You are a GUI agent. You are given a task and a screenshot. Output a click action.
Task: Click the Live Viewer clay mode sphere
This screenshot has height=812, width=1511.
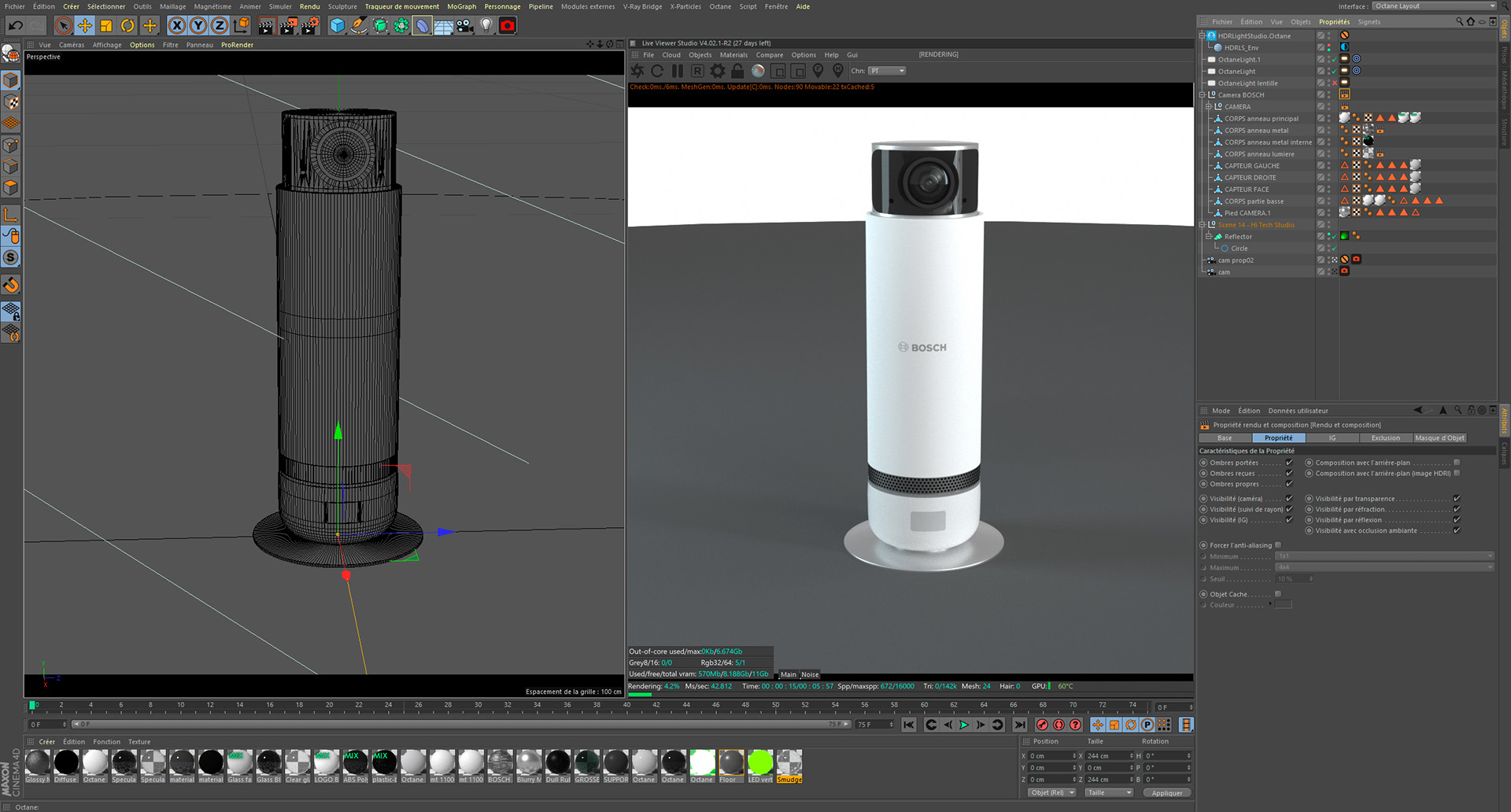(758, 71)
